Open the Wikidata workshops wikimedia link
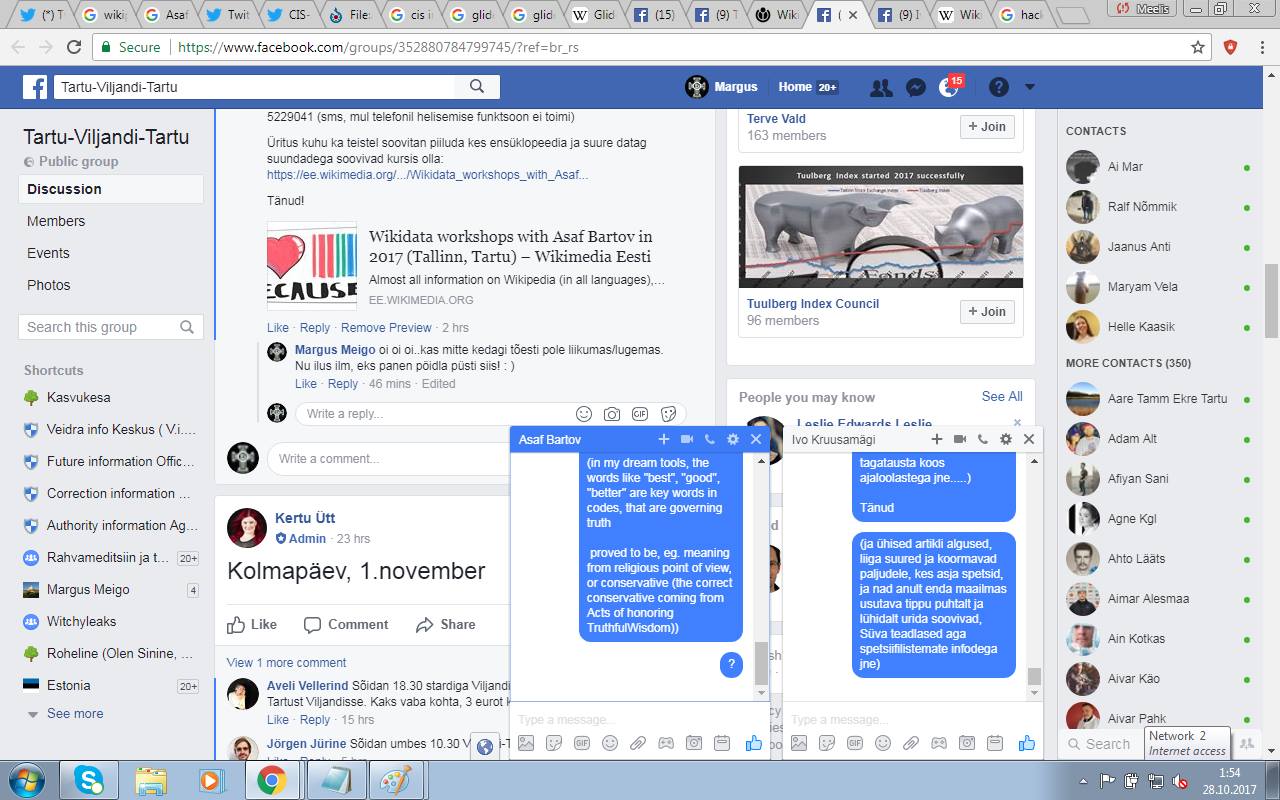The image size is (1280, 800). (427, 175)
